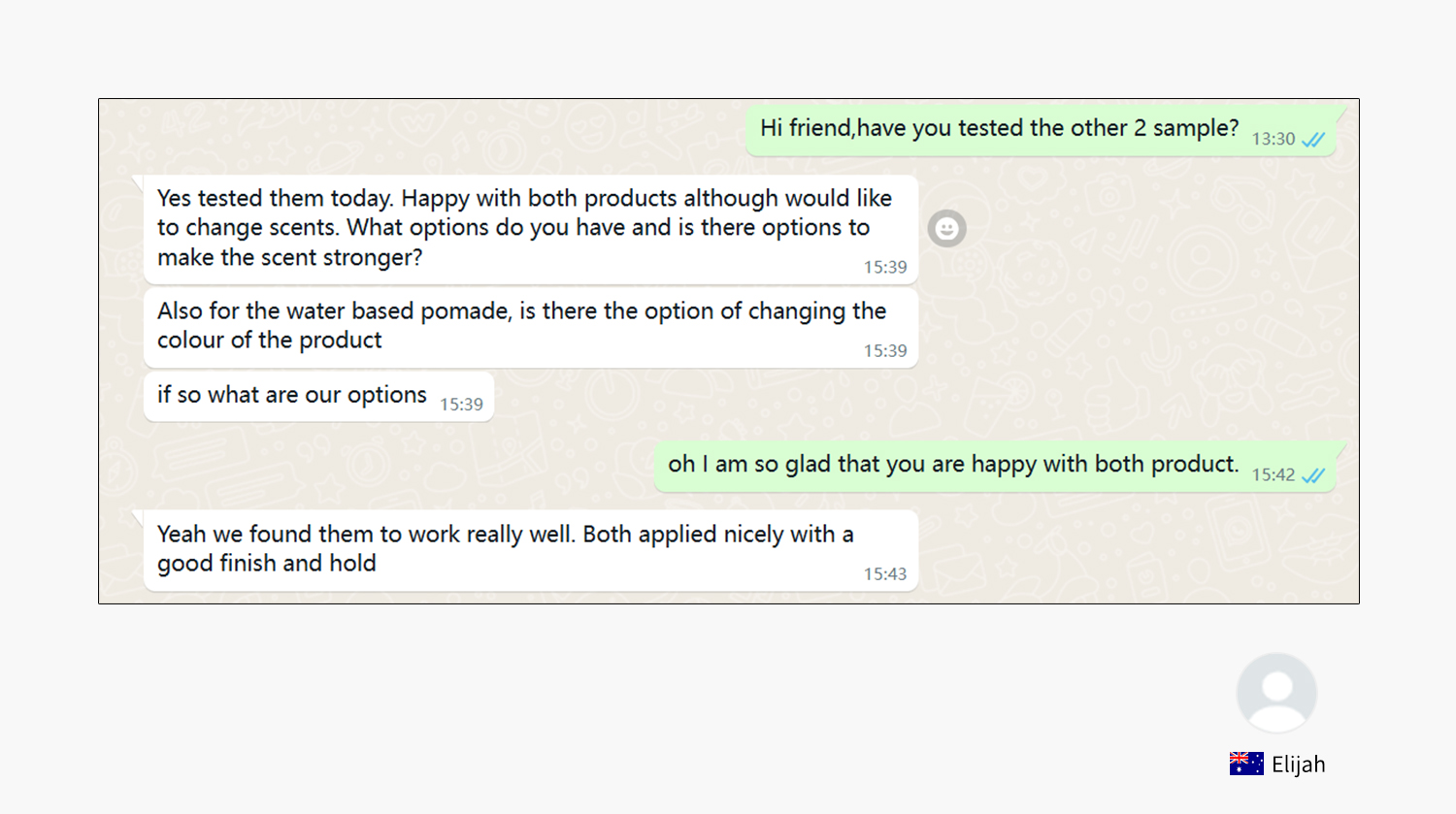
Task: Select the 'Yes tested them today' message
Action: point(531,229)
